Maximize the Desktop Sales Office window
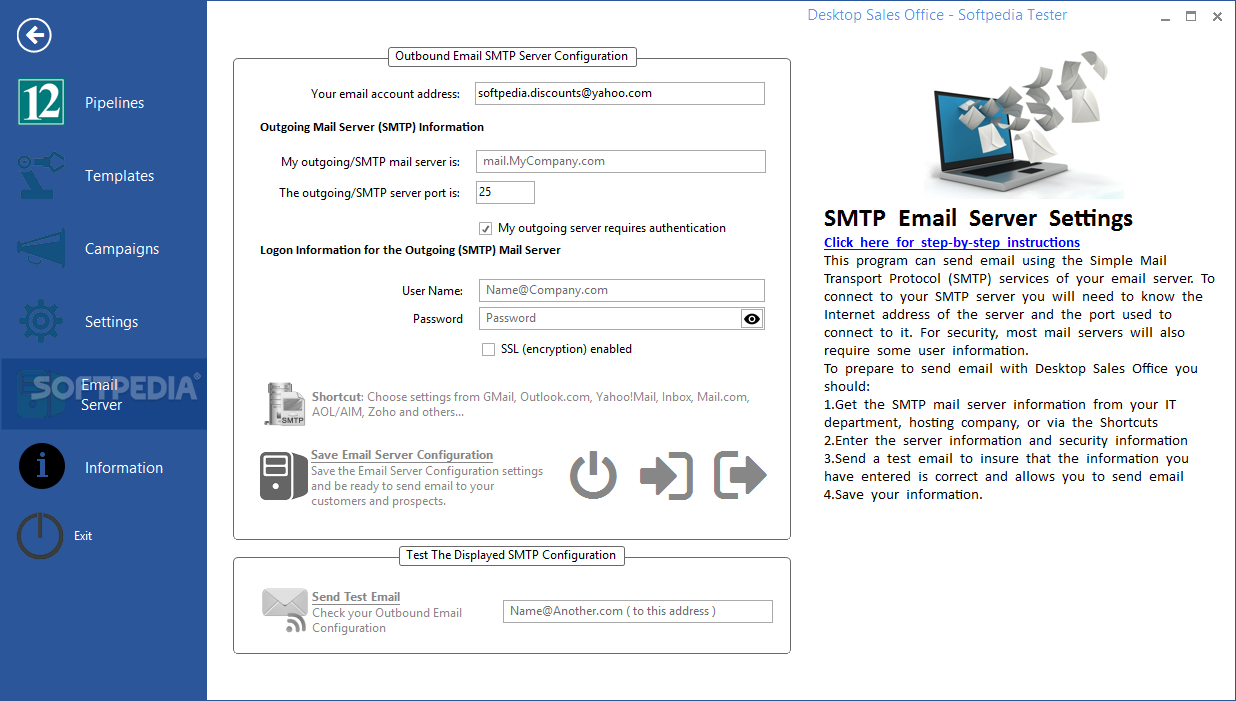 (x=1191, y=16)
